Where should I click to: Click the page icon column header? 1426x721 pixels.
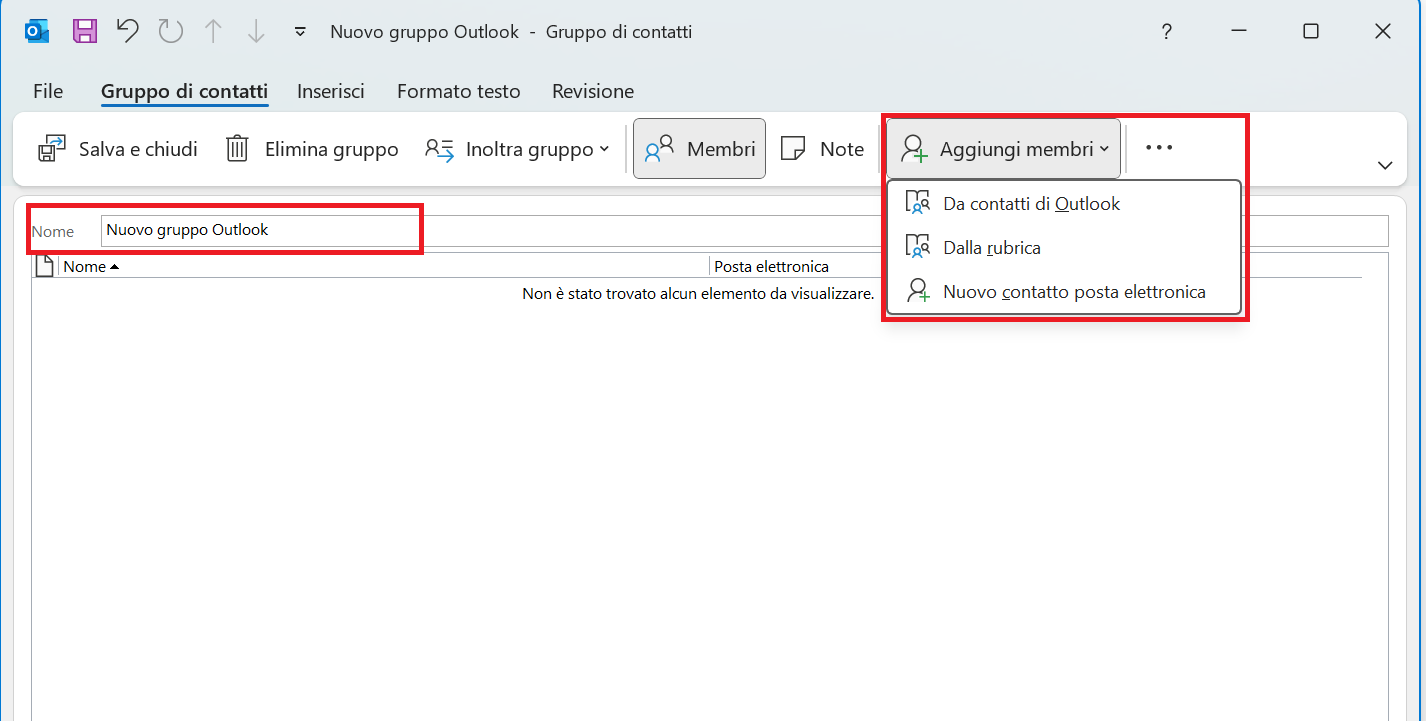pyautogui.click(x=44, y=267)
